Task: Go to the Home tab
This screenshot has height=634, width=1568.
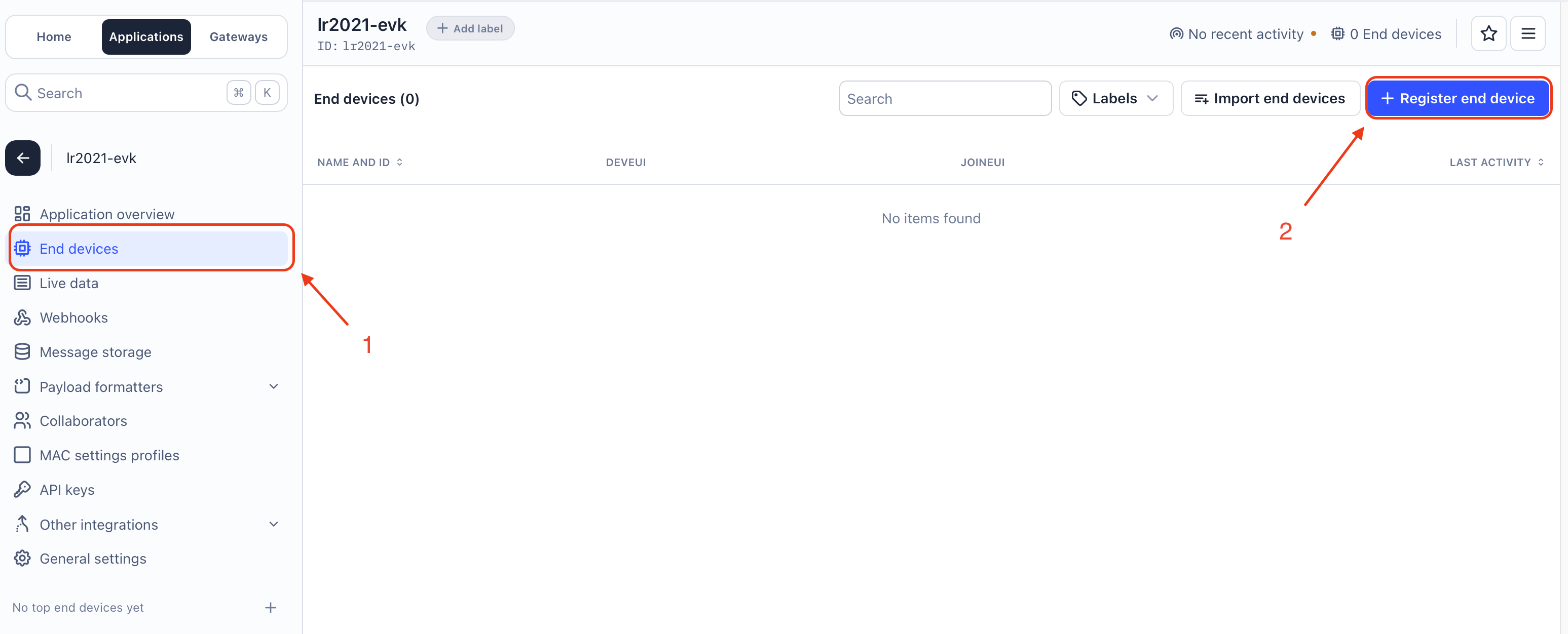Action: point(54,36)
